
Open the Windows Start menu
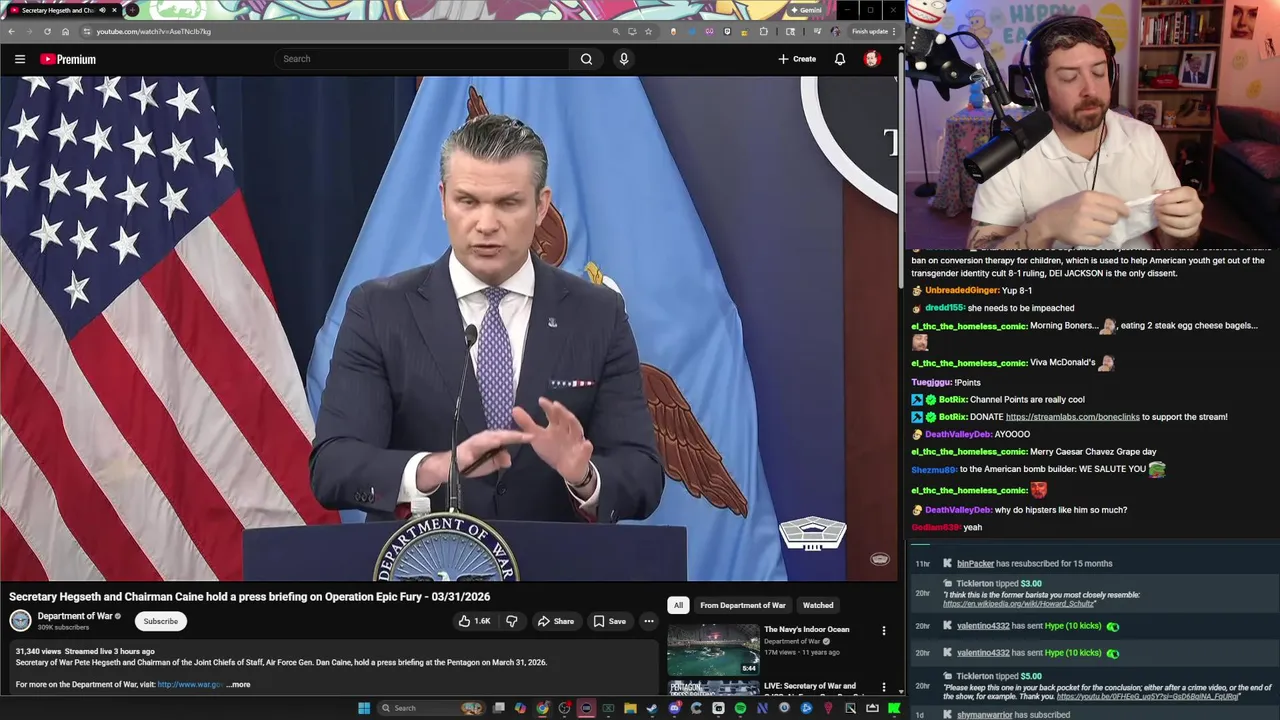point(363,708)
